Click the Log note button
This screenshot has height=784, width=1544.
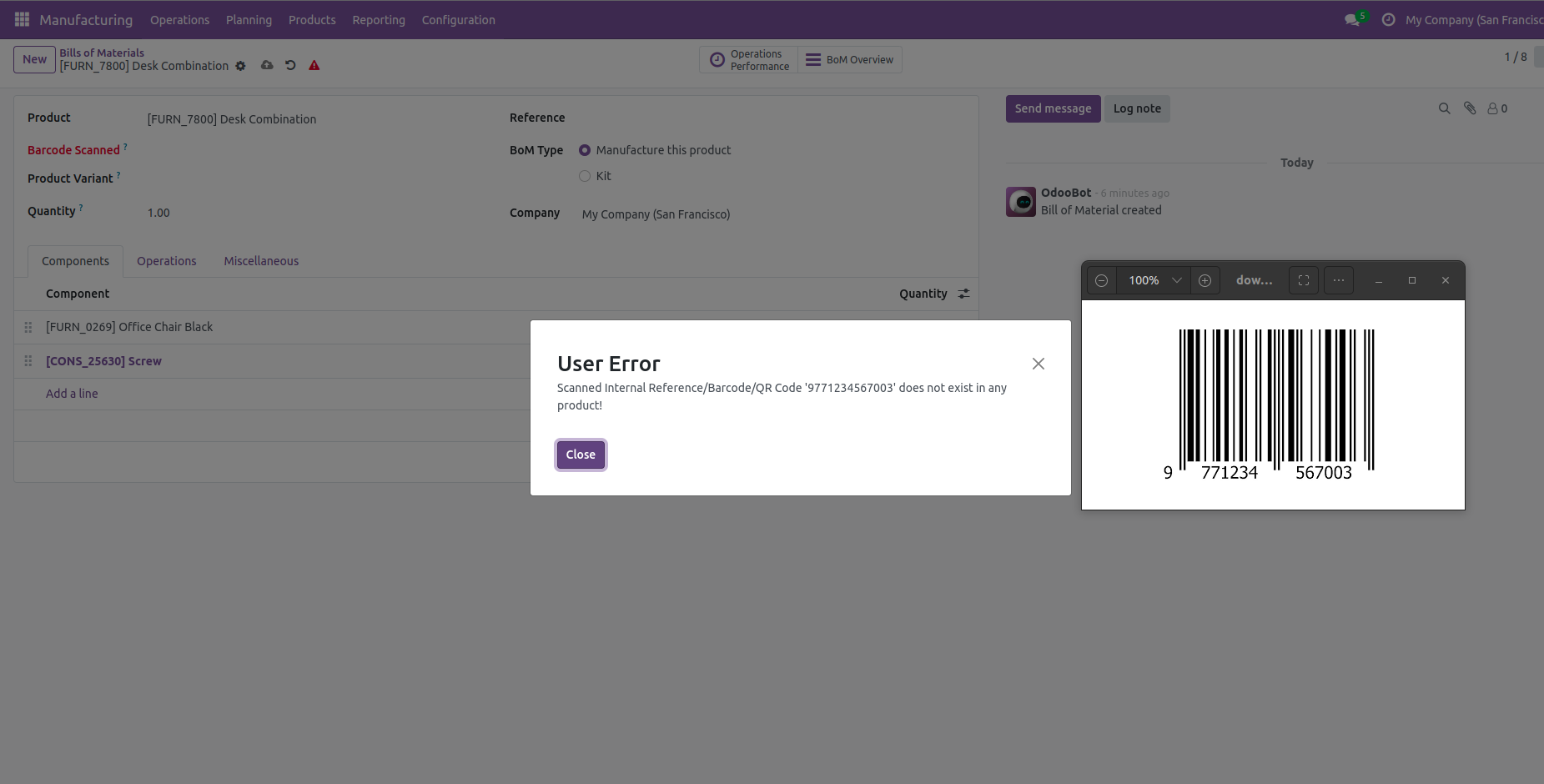click(x=1137, y=108)
